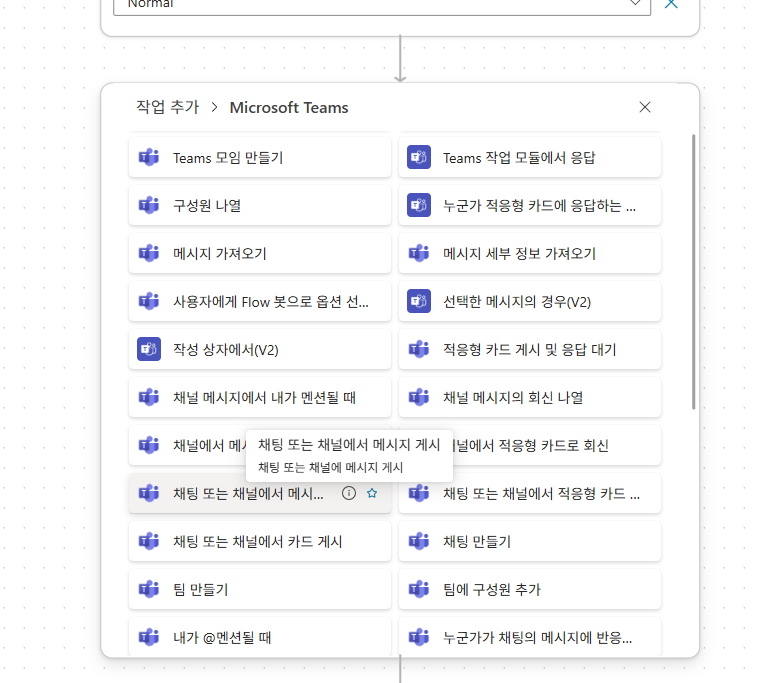Favorite '채팅 또는 채널에서 메시...' with star icon
The width and height of the screenshot is (762, 683).
(372, 493)
